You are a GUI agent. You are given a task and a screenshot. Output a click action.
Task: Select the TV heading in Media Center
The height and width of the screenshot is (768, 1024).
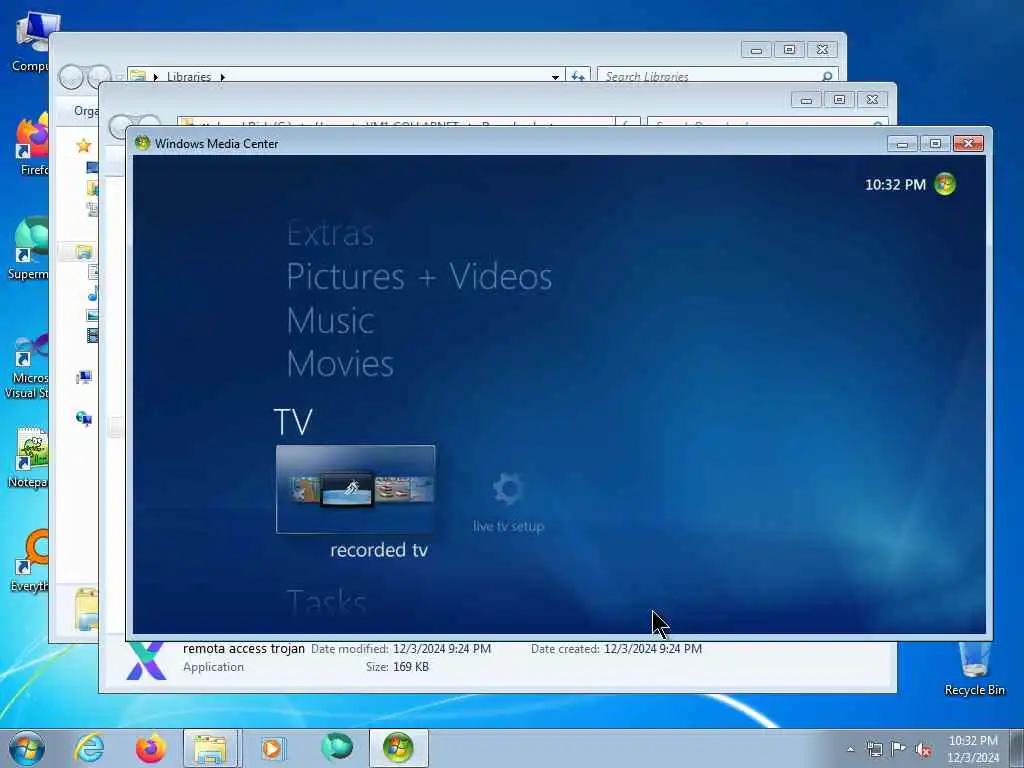293,422
